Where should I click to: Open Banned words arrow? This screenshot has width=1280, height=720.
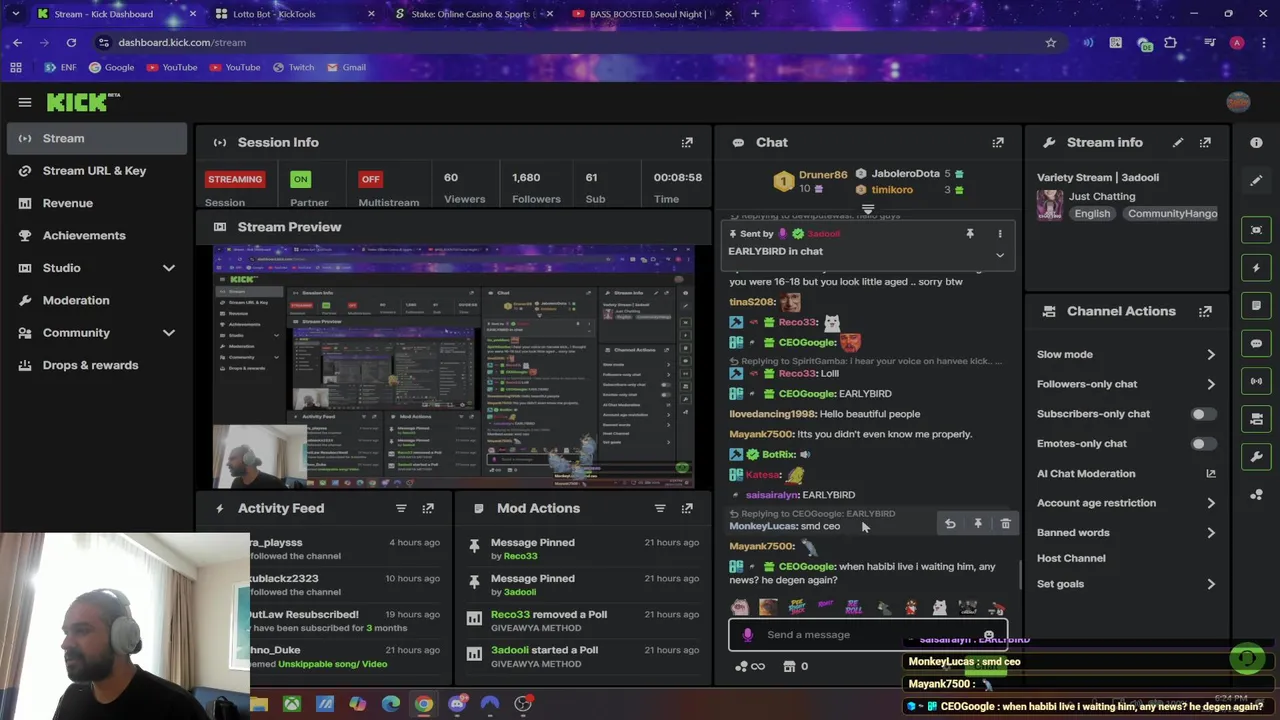pyautogui.click(x=1211, y=533)
